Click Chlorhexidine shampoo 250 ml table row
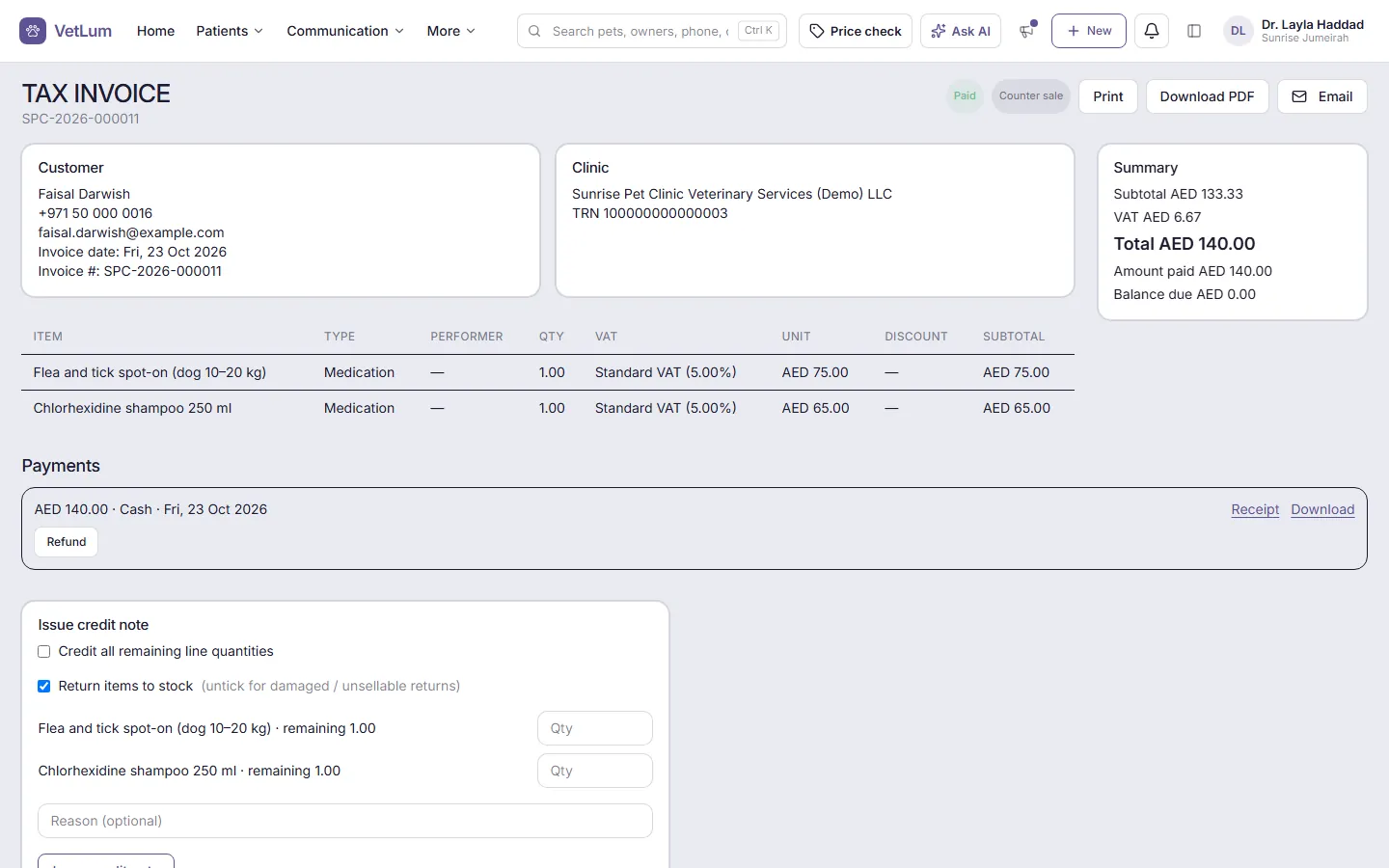The width and height of the screenshot is (1389, 868). [x=548, y=408]
